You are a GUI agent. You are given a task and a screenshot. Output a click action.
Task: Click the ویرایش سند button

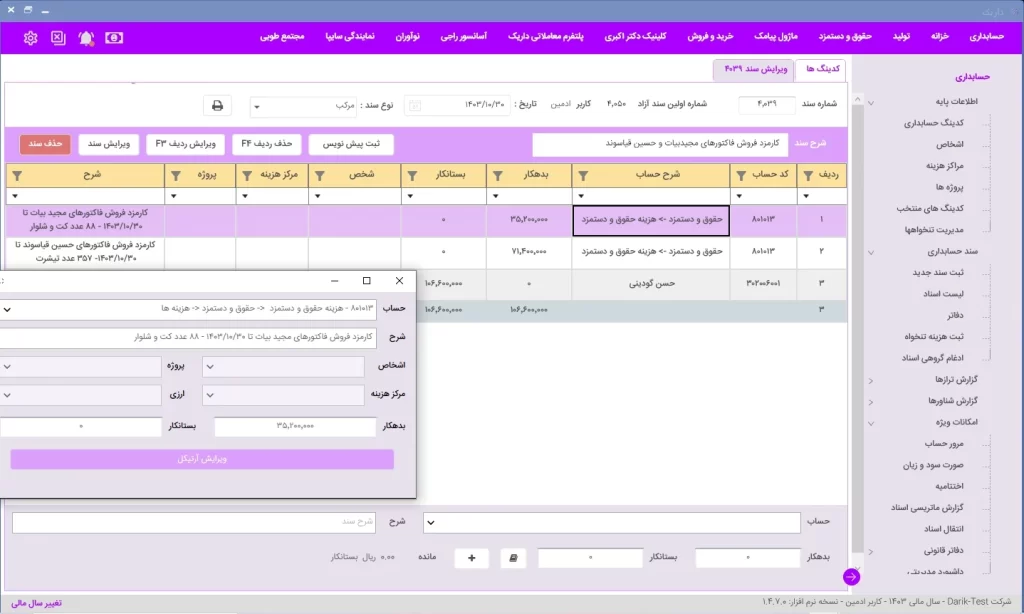(108, 144)
